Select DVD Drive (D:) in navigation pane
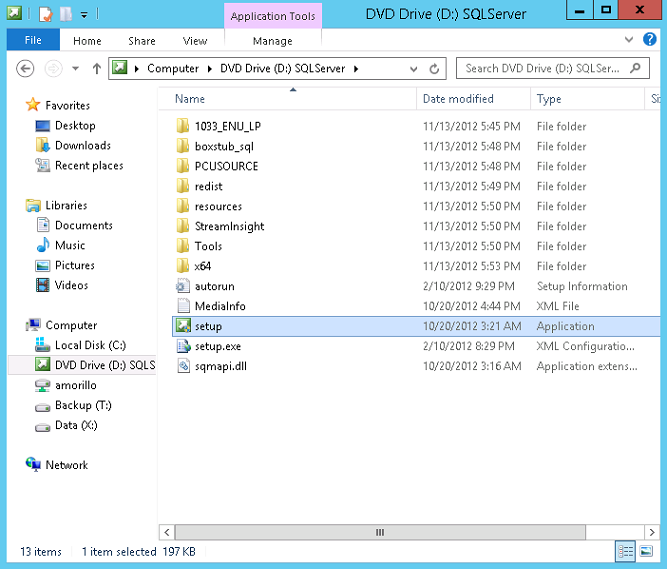Screen dimensions: 667x569 83,365
